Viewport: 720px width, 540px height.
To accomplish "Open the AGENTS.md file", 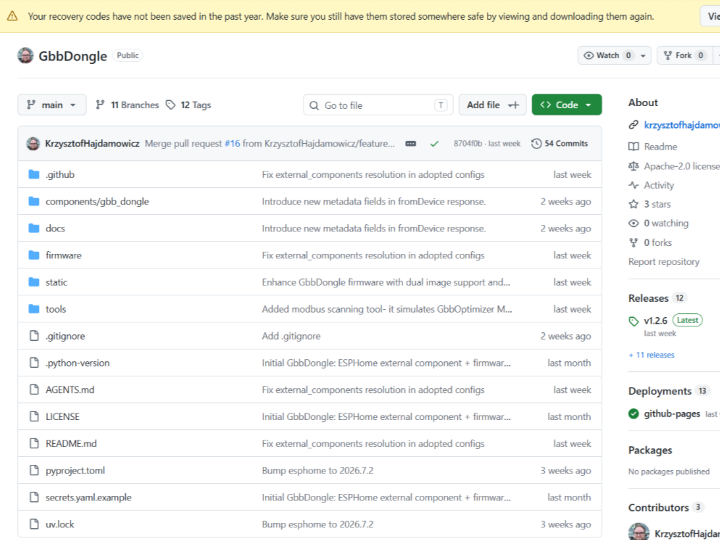I will 70,390.
